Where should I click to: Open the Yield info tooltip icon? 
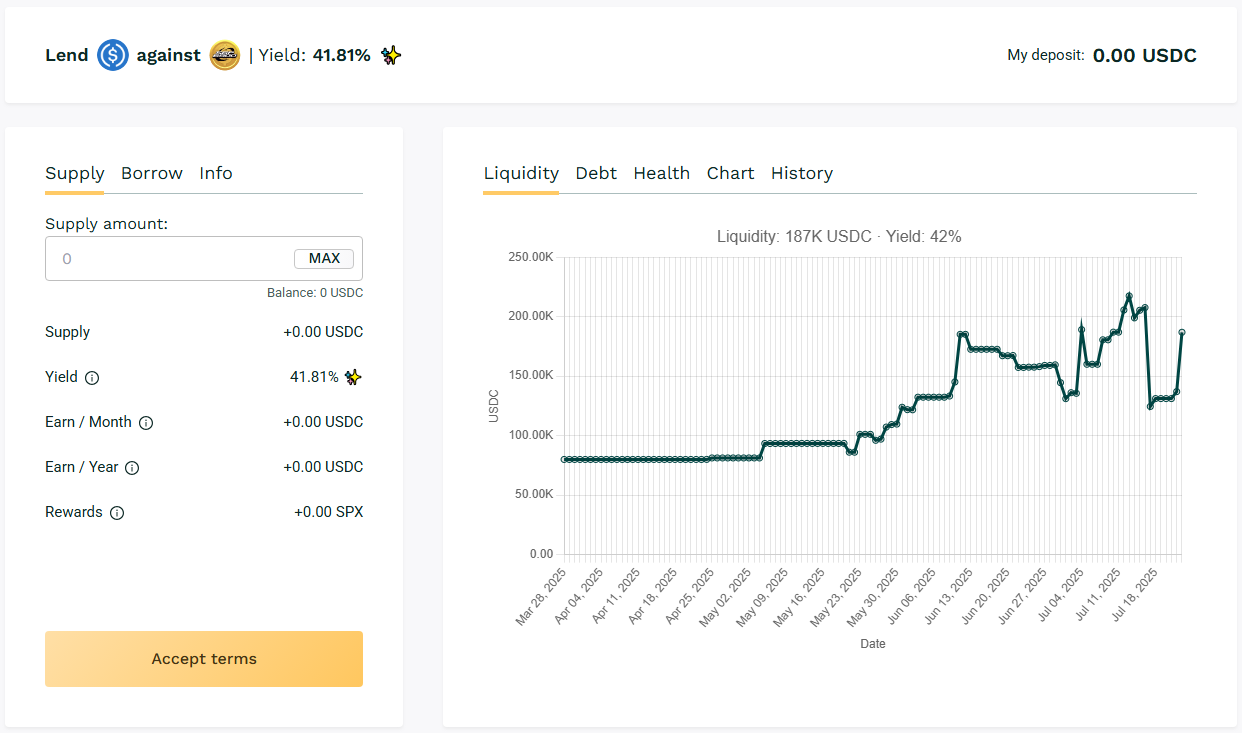coord(92,378)
